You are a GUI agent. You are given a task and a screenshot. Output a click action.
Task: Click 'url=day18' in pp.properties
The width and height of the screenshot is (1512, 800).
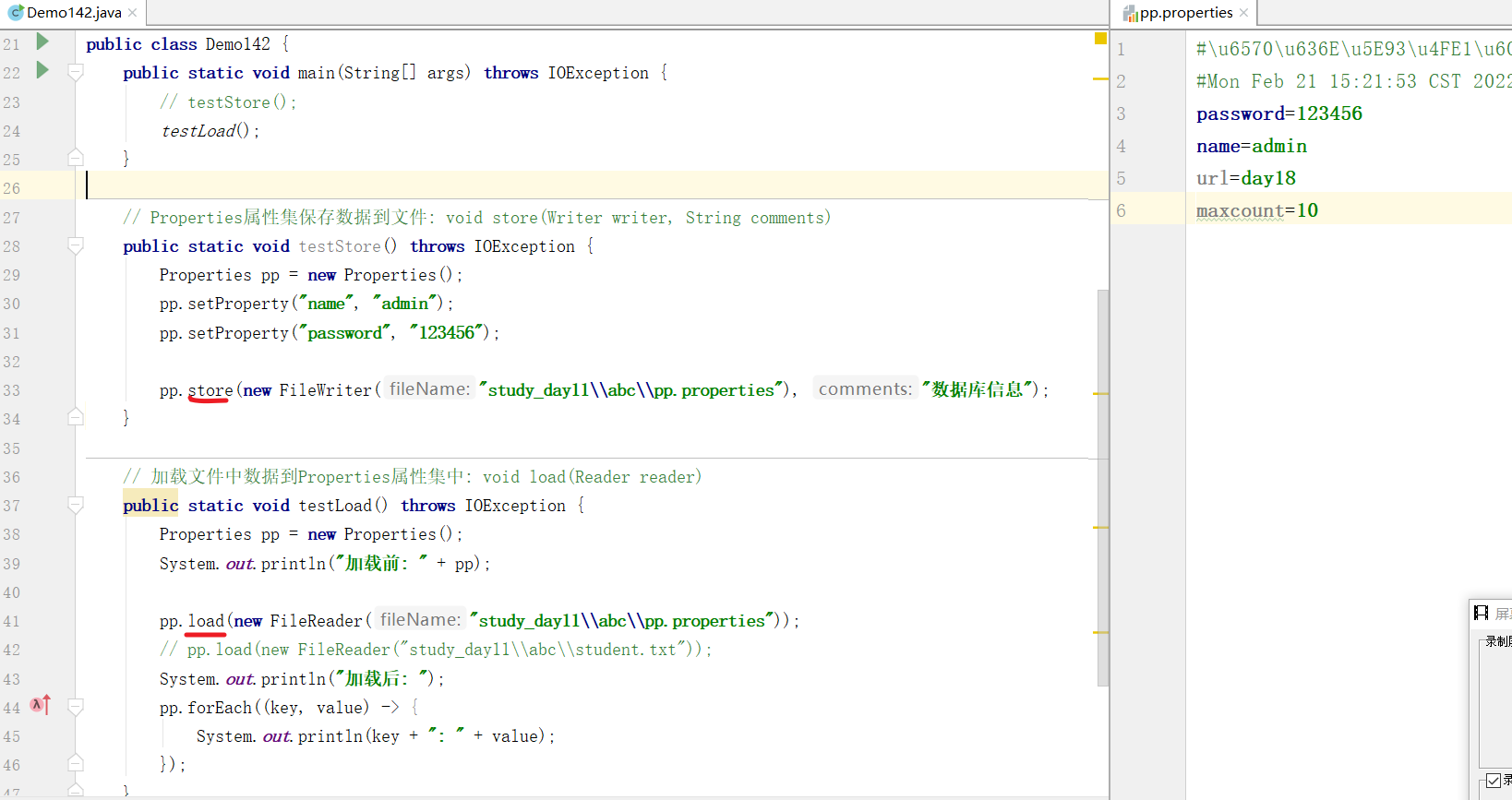tap(1245, 178)
